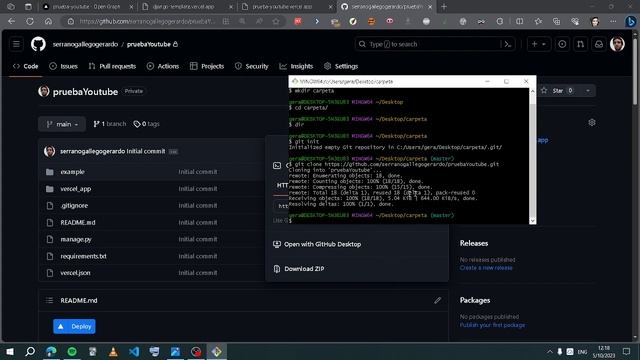The height and width of the screenshot is (360, 640).
Task: Click serranogallegogerardo owner link in breadcrumb
Action: [x=85, y=44]
